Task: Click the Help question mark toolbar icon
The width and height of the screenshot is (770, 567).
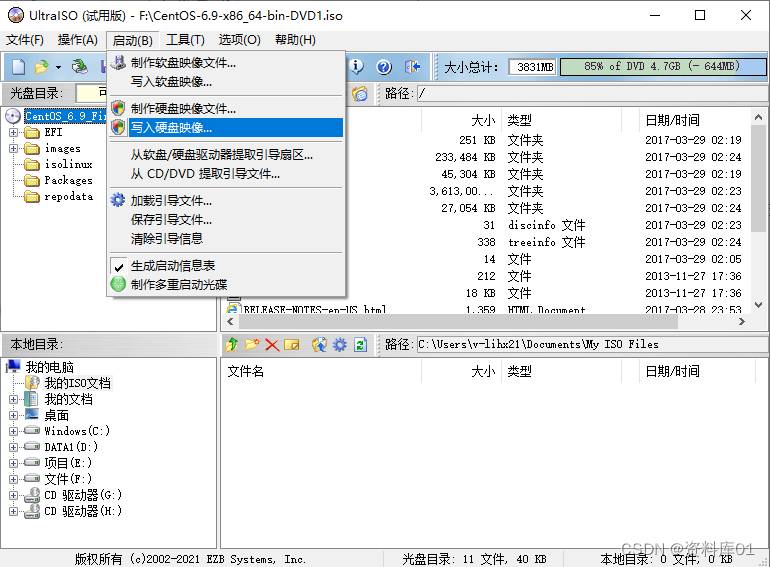Action: [x=384, y=66]
